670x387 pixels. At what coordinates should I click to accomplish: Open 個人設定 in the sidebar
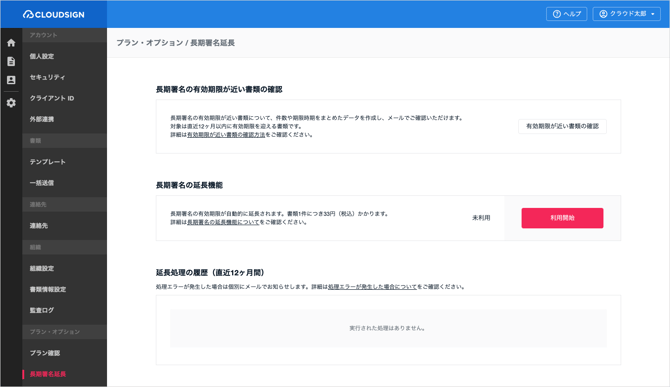pos(42,56)
